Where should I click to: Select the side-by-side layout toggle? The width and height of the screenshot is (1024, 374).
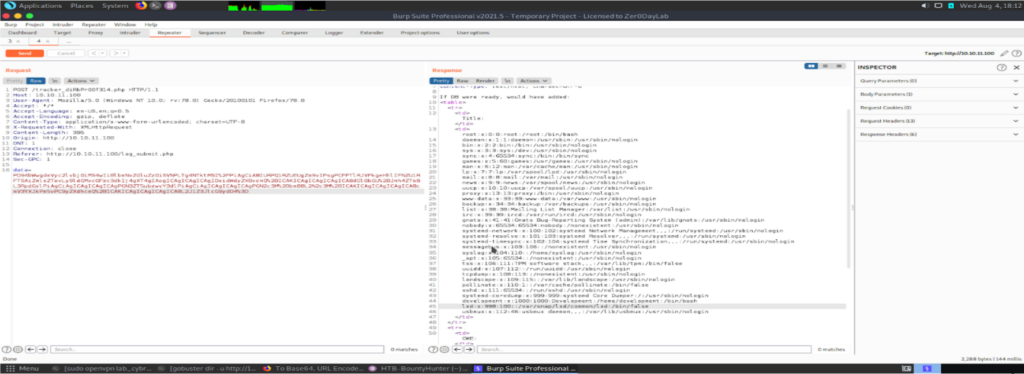(811, 66)
